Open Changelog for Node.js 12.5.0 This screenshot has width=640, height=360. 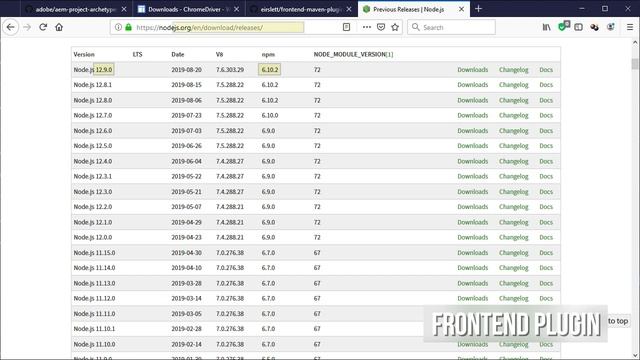pyautogui.click(x=513, y=146)
